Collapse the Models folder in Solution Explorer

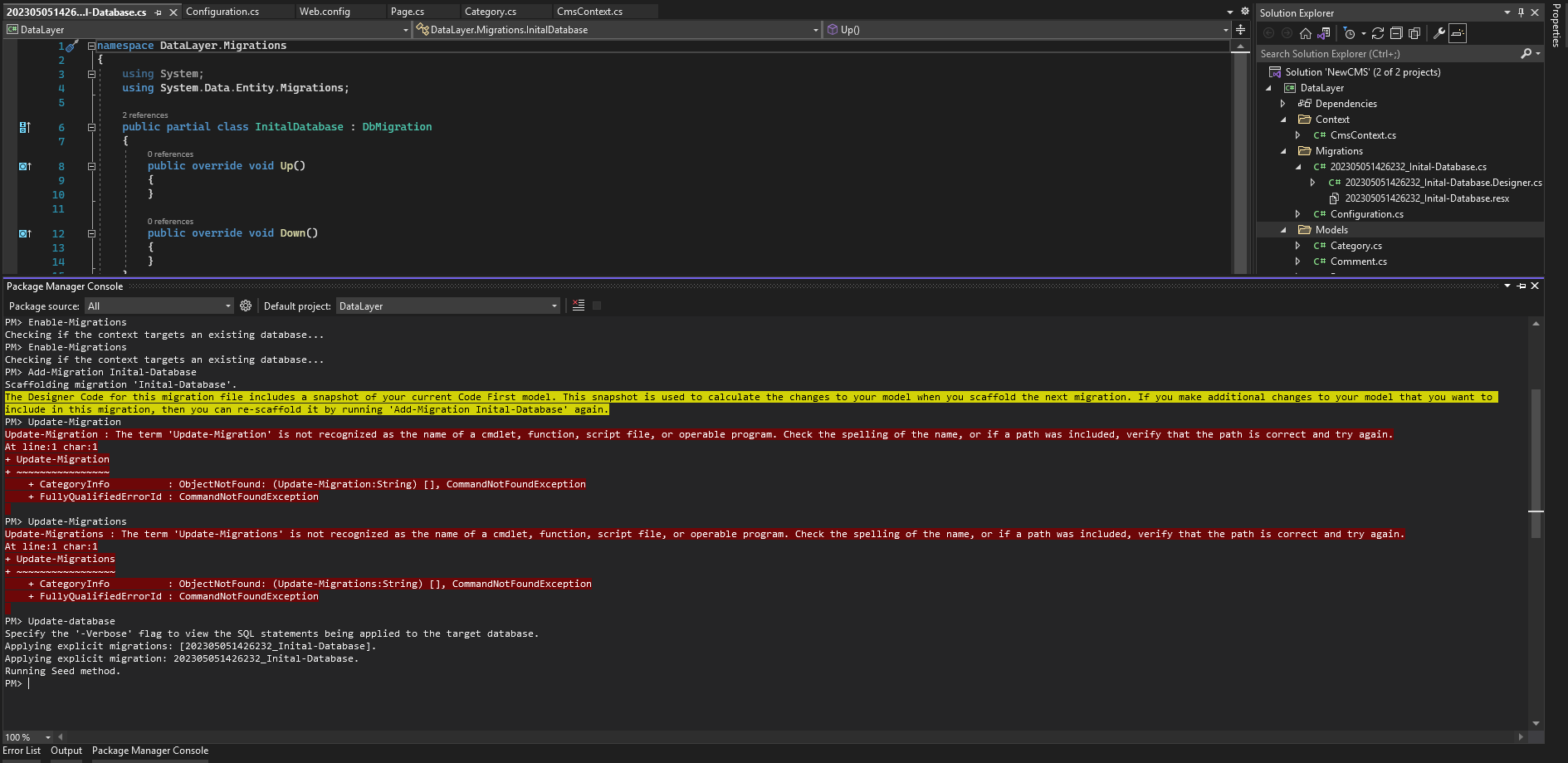[x=1283, y=230]
